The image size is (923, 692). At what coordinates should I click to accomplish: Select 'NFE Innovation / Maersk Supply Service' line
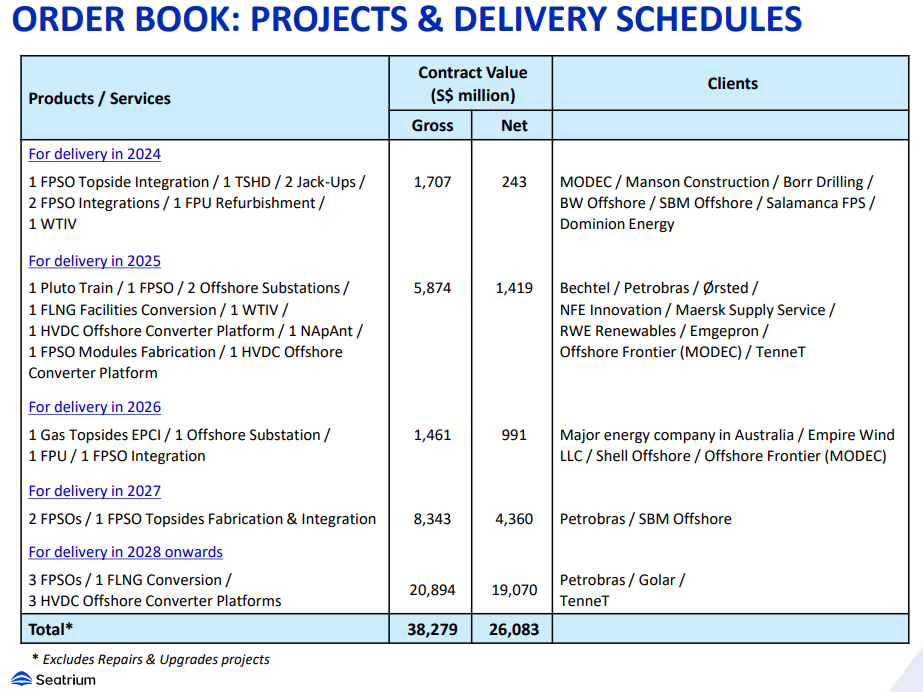point(698,310)
